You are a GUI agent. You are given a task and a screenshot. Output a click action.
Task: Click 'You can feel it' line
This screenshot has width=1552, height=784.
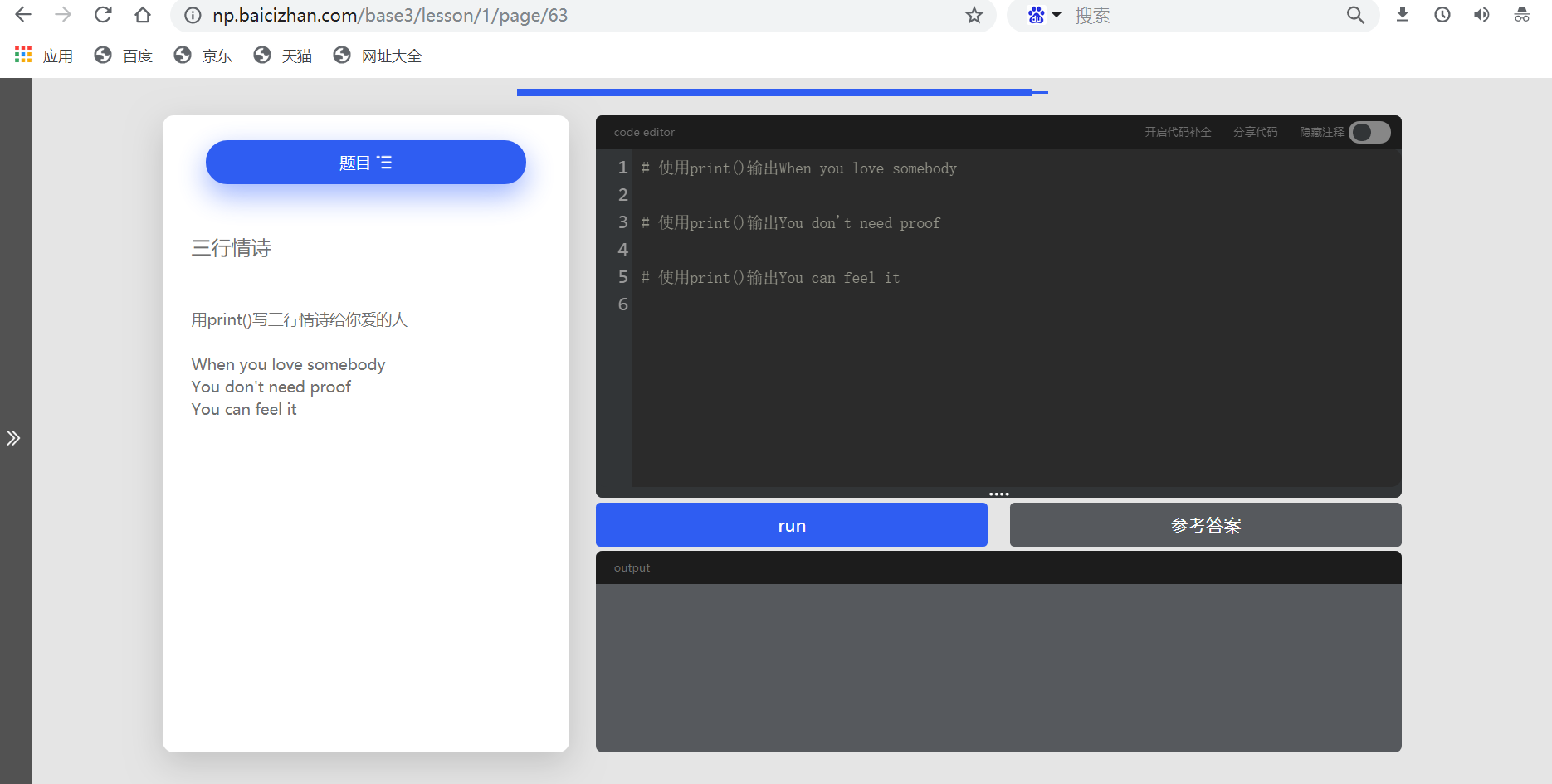tap(244, 409)
